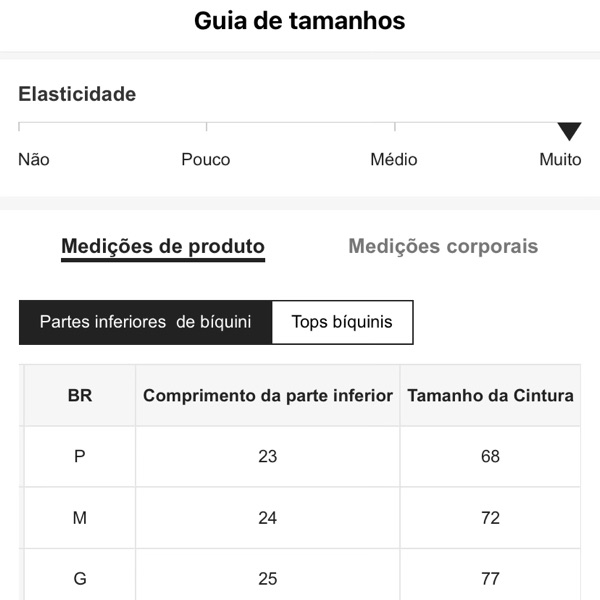Select the size G row

pos(80,578)
